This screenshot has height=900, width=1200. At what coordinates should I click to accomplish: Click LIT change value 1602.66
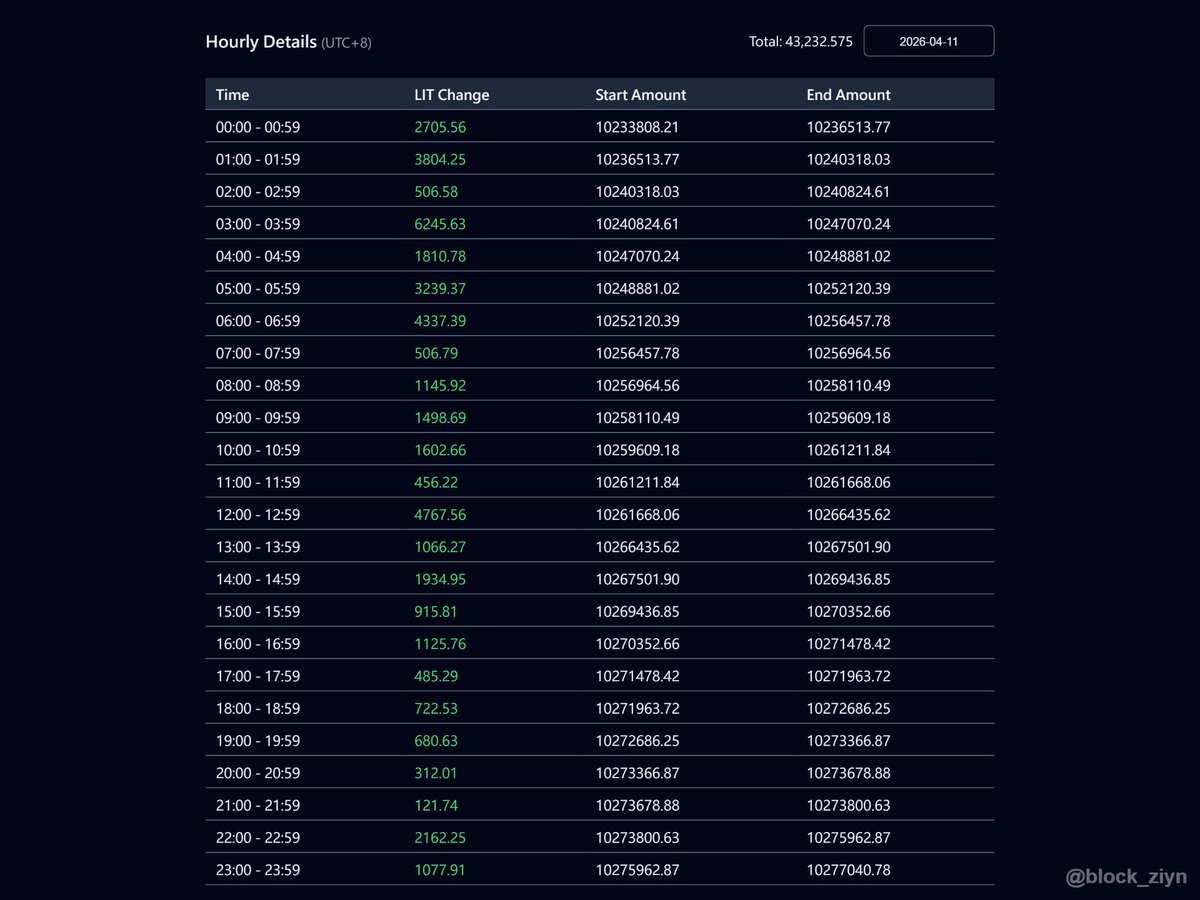tap(440, 450)
